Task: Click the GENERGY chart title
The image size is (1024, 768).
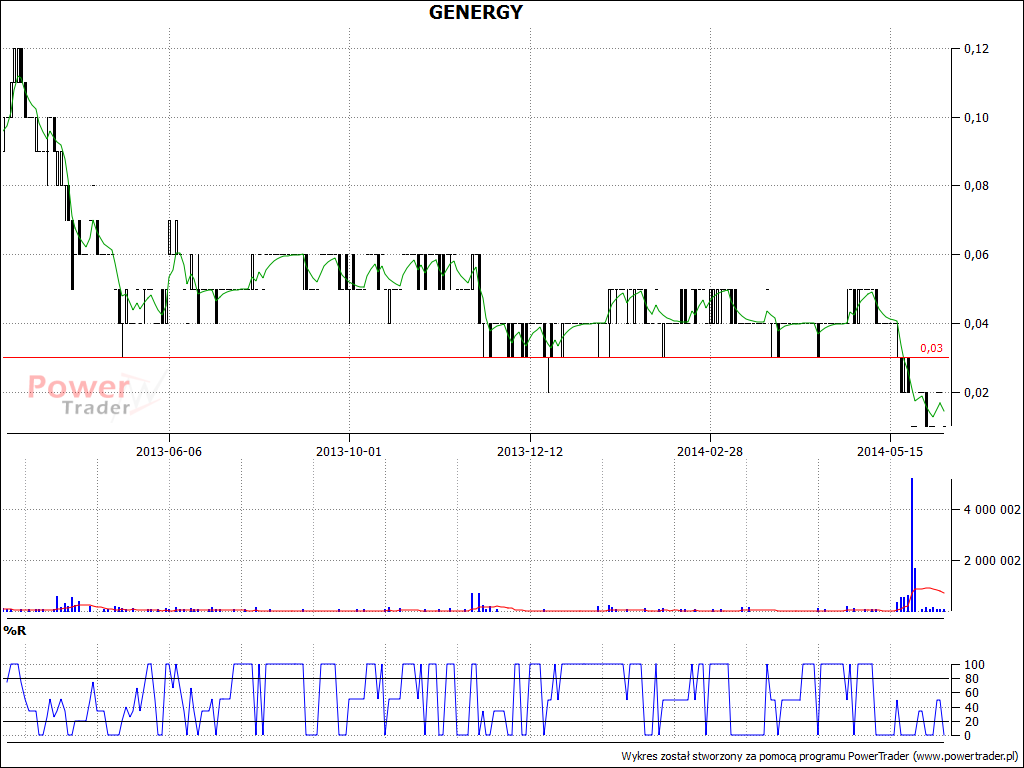Action: coord(475,12)
